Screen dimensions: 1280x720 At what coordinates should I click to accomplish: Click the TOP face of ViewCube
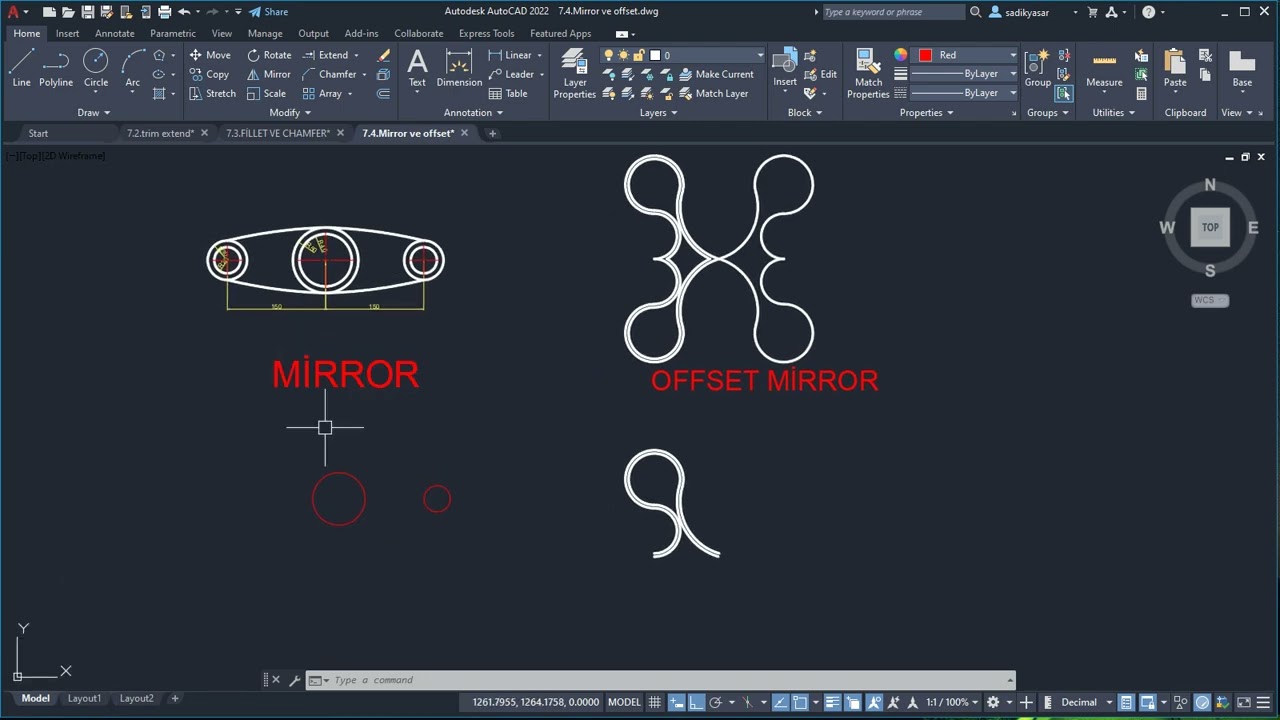pyautogui.click(x=1210, y=227)
